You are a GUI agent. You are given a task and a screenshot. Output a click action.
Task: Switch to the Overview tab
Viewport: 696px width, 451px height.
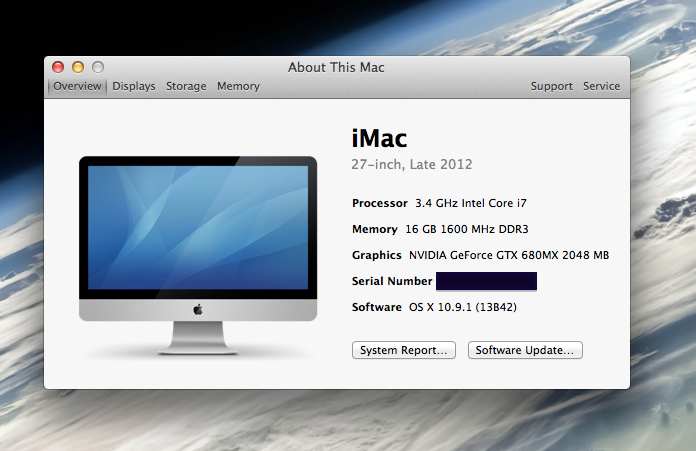77,86
